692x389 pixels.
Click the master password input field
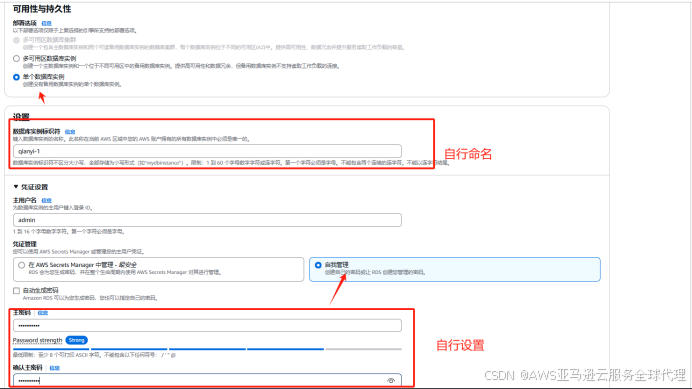pyautogui.click(x=207, y=325)
